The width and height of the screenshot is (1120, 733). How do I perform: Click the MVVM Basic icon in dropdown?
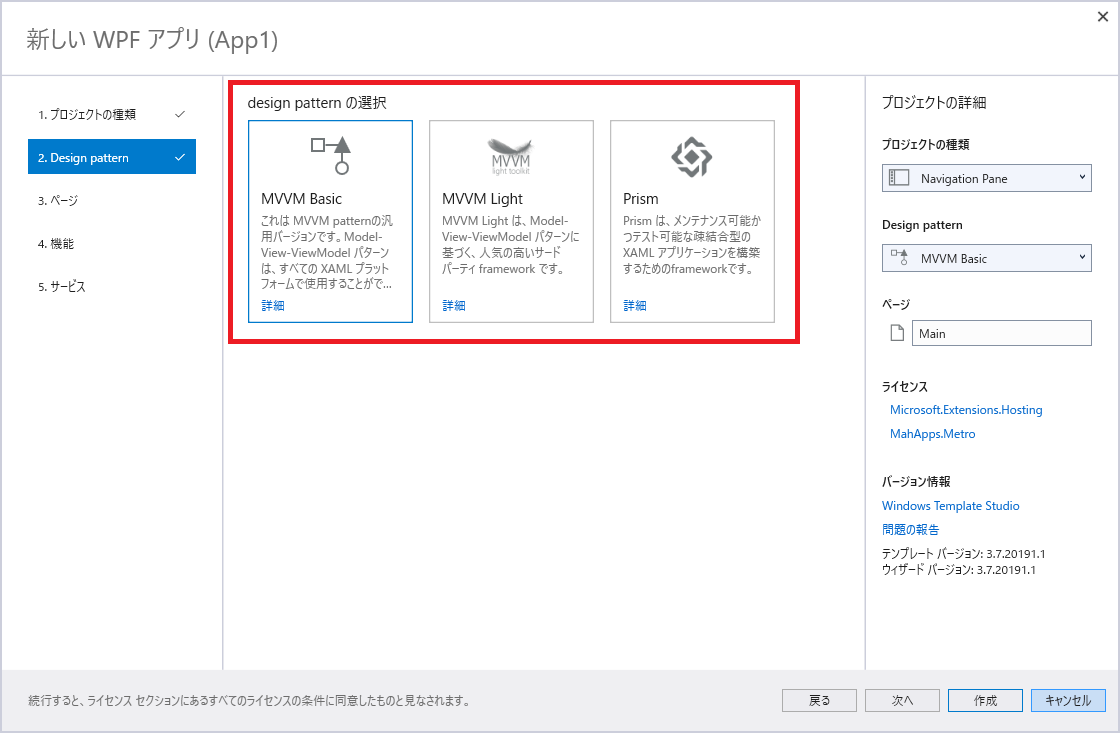pyautogui.click(x=899, y=257)
